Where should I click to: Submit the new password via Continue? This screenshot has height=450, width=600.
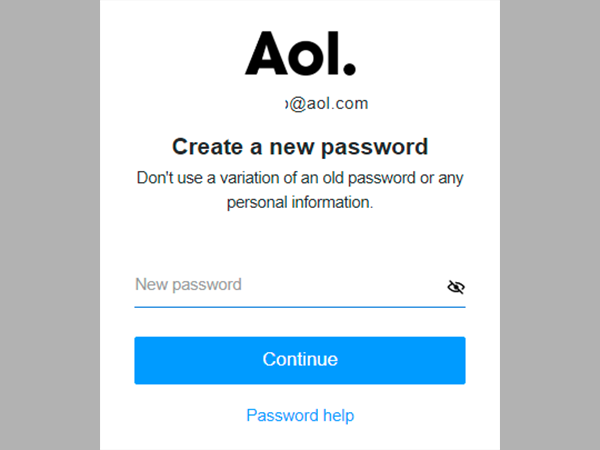[300, 360]
